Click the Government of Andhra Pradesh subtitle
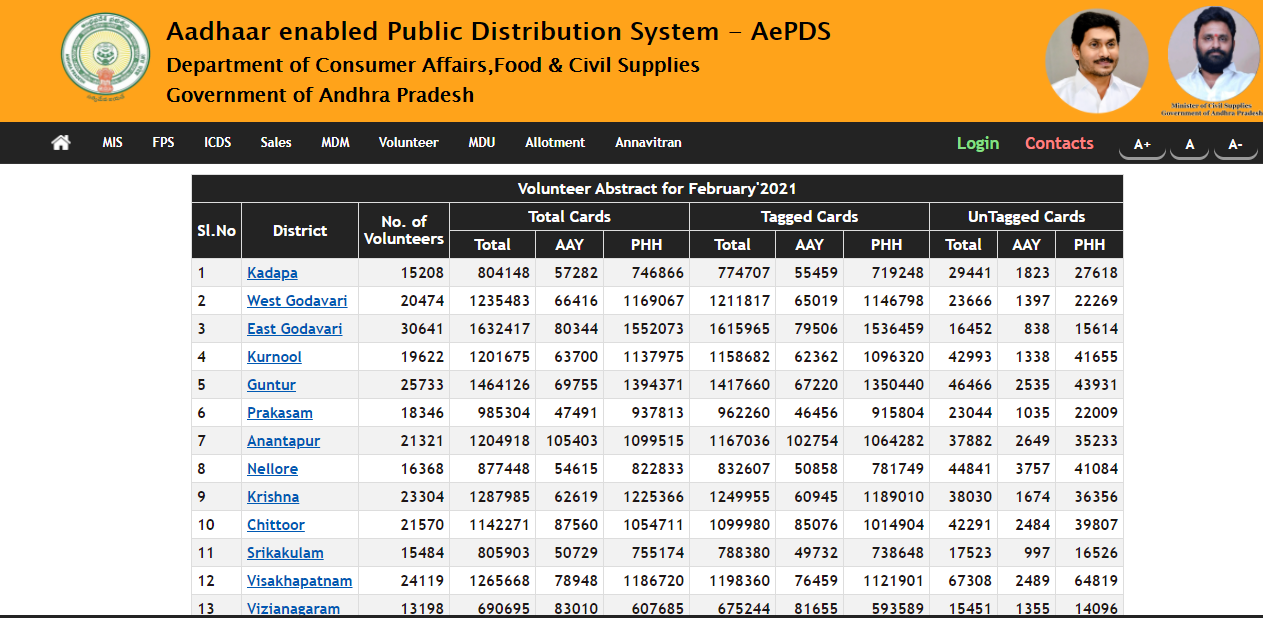 (x=320, y=95)
